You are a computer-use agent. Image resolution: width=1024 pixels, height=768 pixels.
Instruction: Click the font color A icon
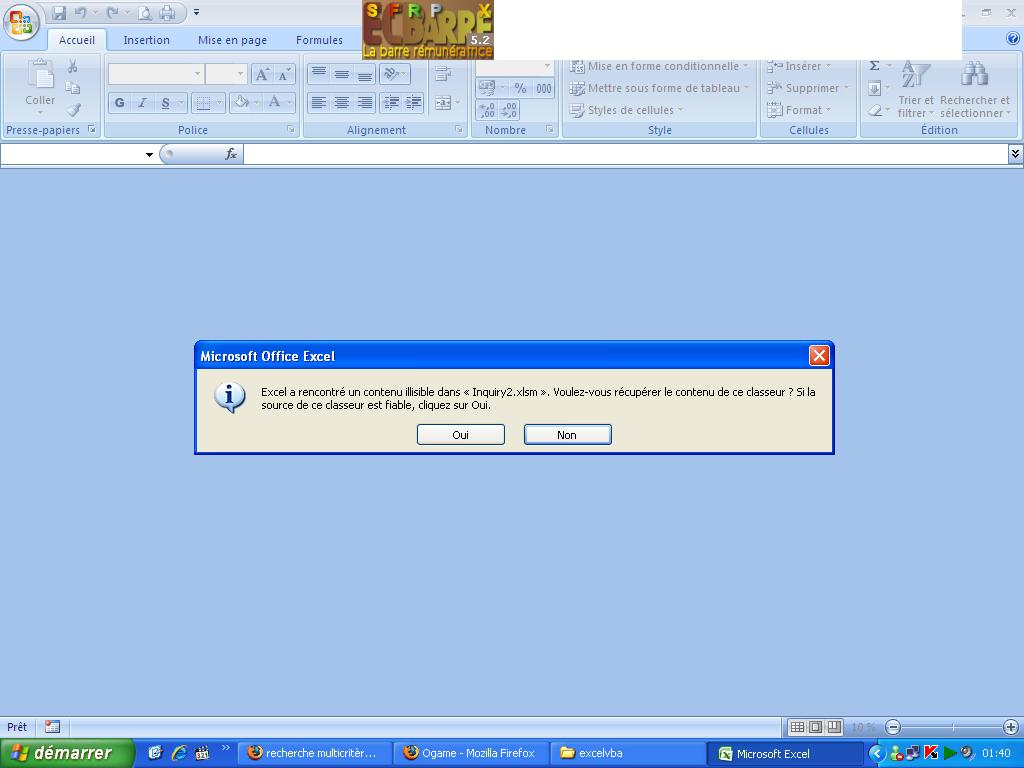tap(274, 103)
